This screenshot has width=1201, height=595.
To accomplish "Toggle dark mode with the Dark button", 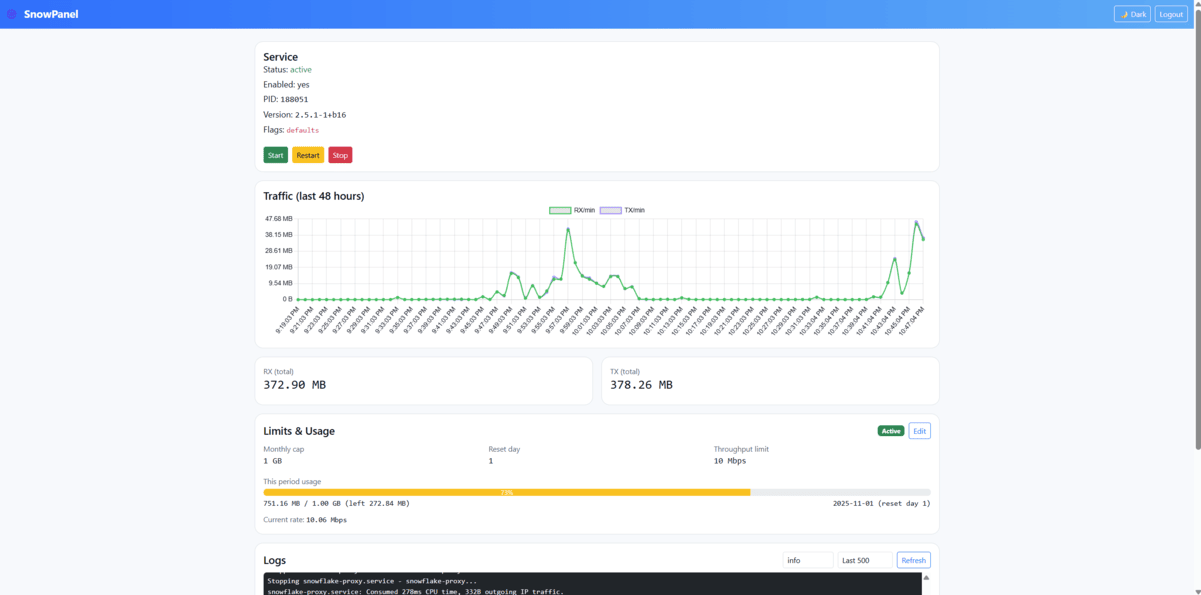I will (1132, 13).
